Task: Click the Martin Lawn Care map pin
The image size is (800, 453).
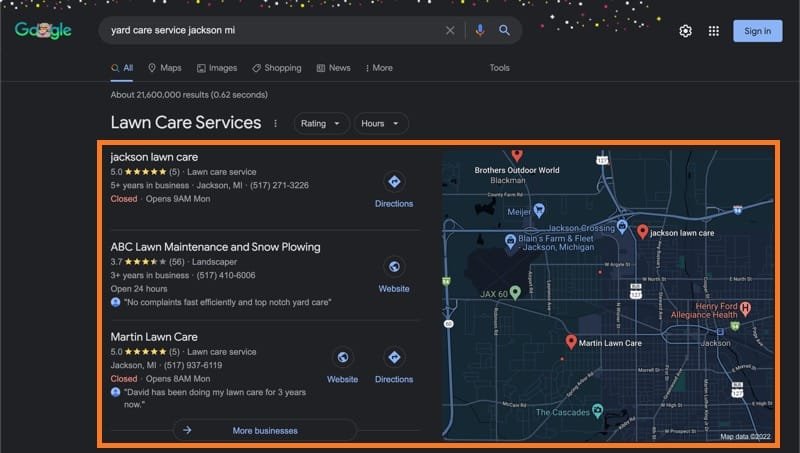Action: tap(571, 341)
